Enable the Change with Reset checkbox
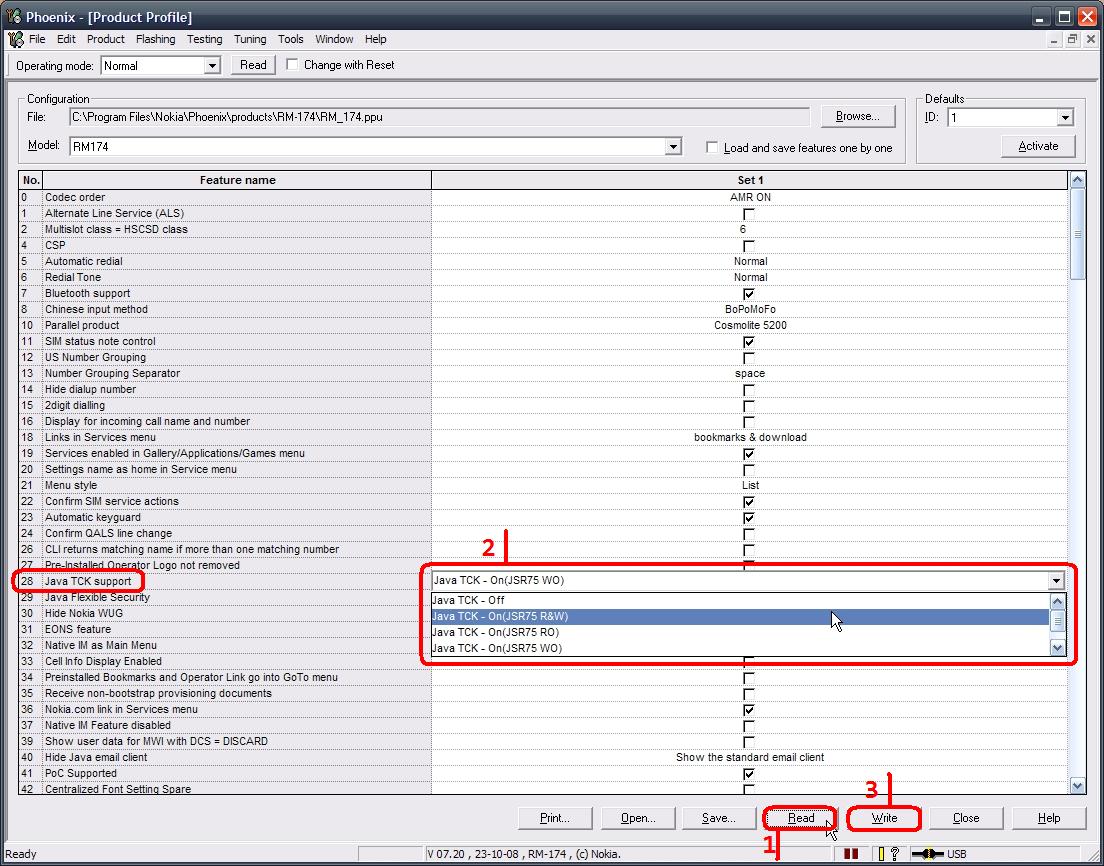Viewport: 1104px width, 866px height. [x=291, y=64]
